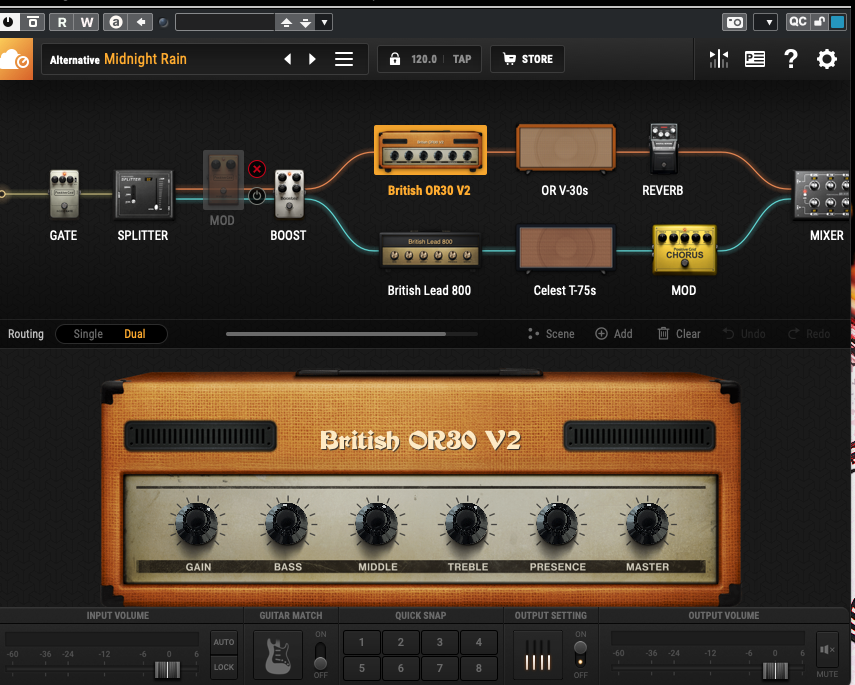Select Quick Snap slot 1
The height and width of the screenshot is (685, 855).
tap(362, 642)
